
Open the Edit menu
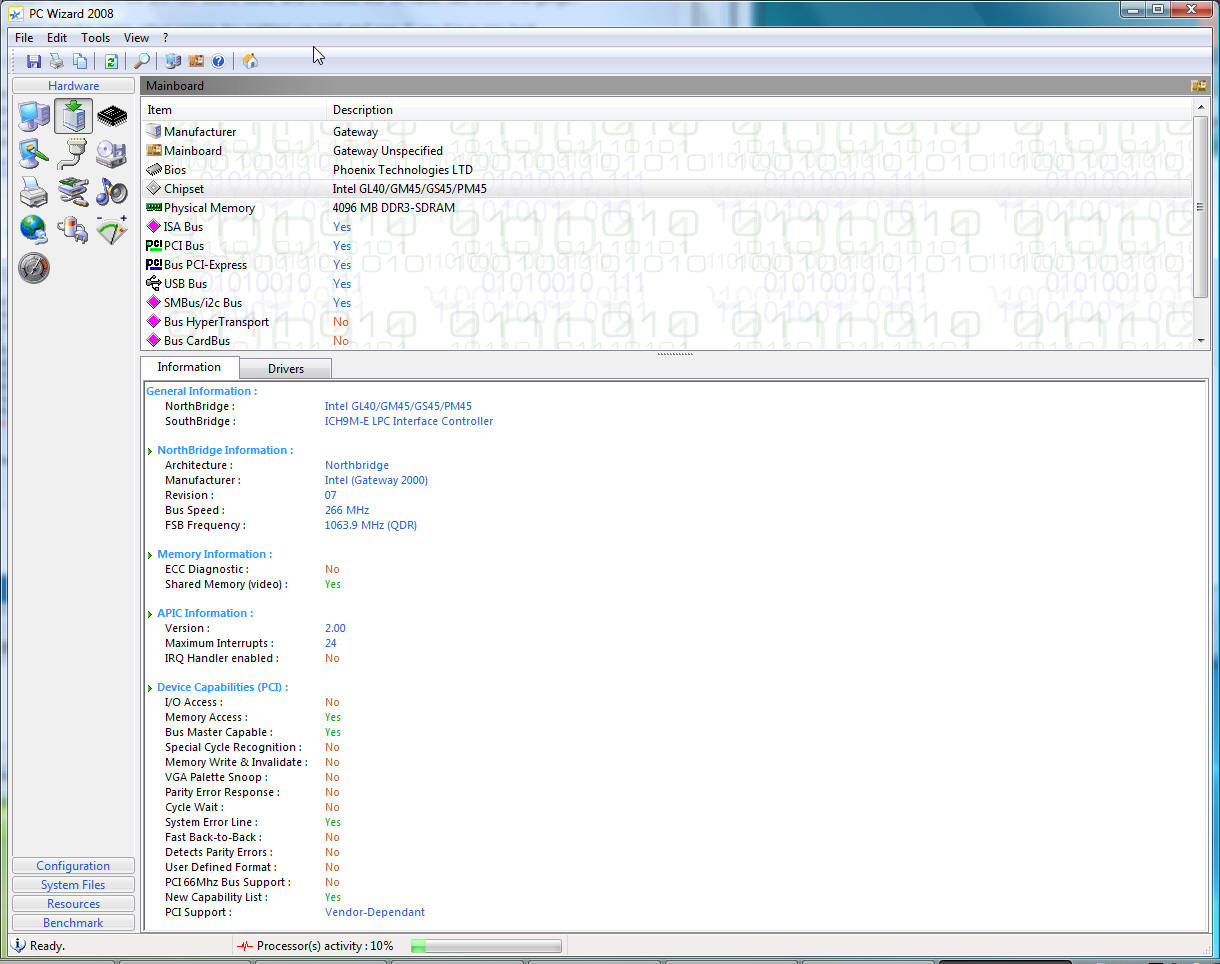[57, 38]
